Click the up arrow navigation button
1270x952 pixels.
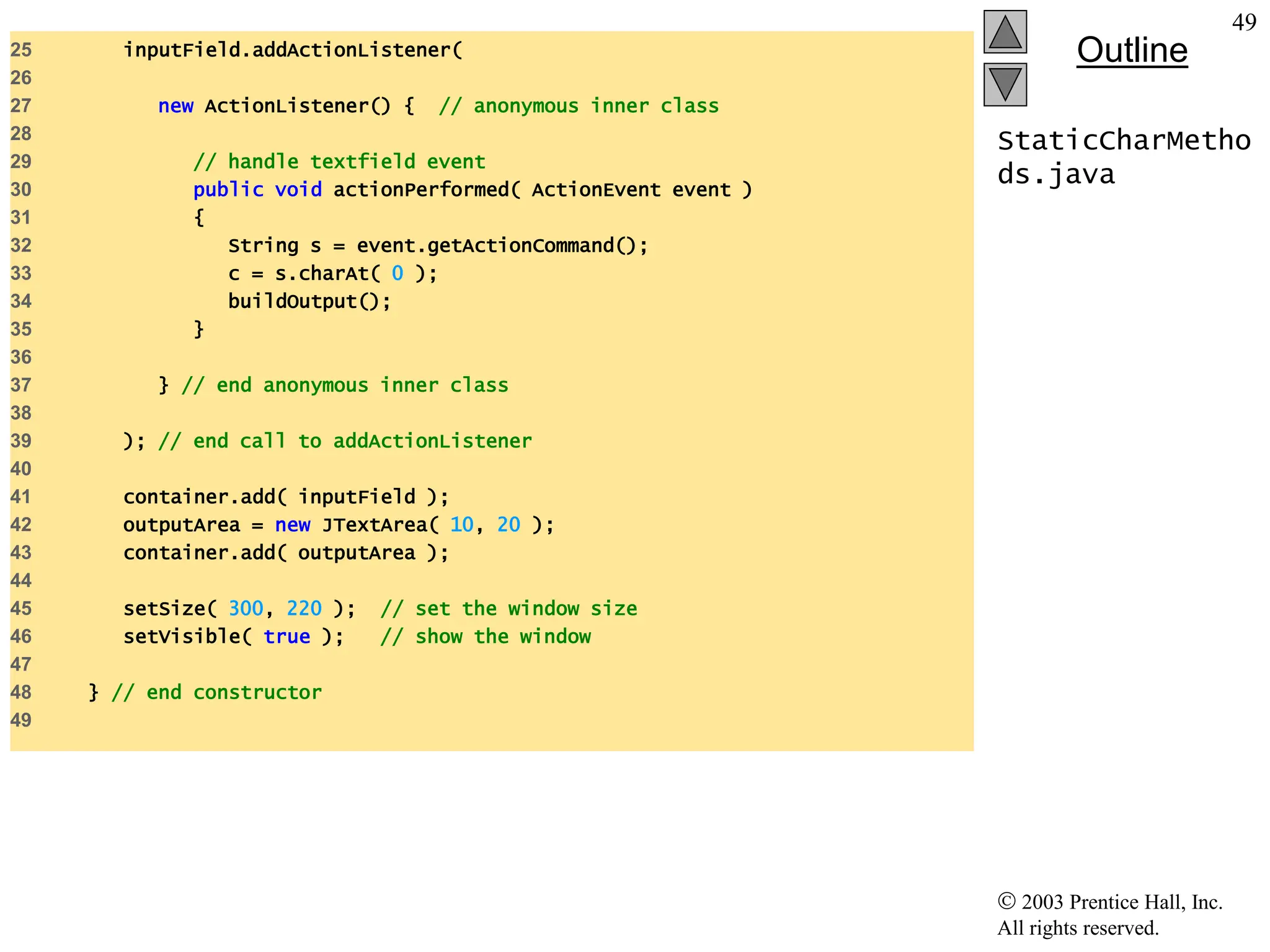1005,32
